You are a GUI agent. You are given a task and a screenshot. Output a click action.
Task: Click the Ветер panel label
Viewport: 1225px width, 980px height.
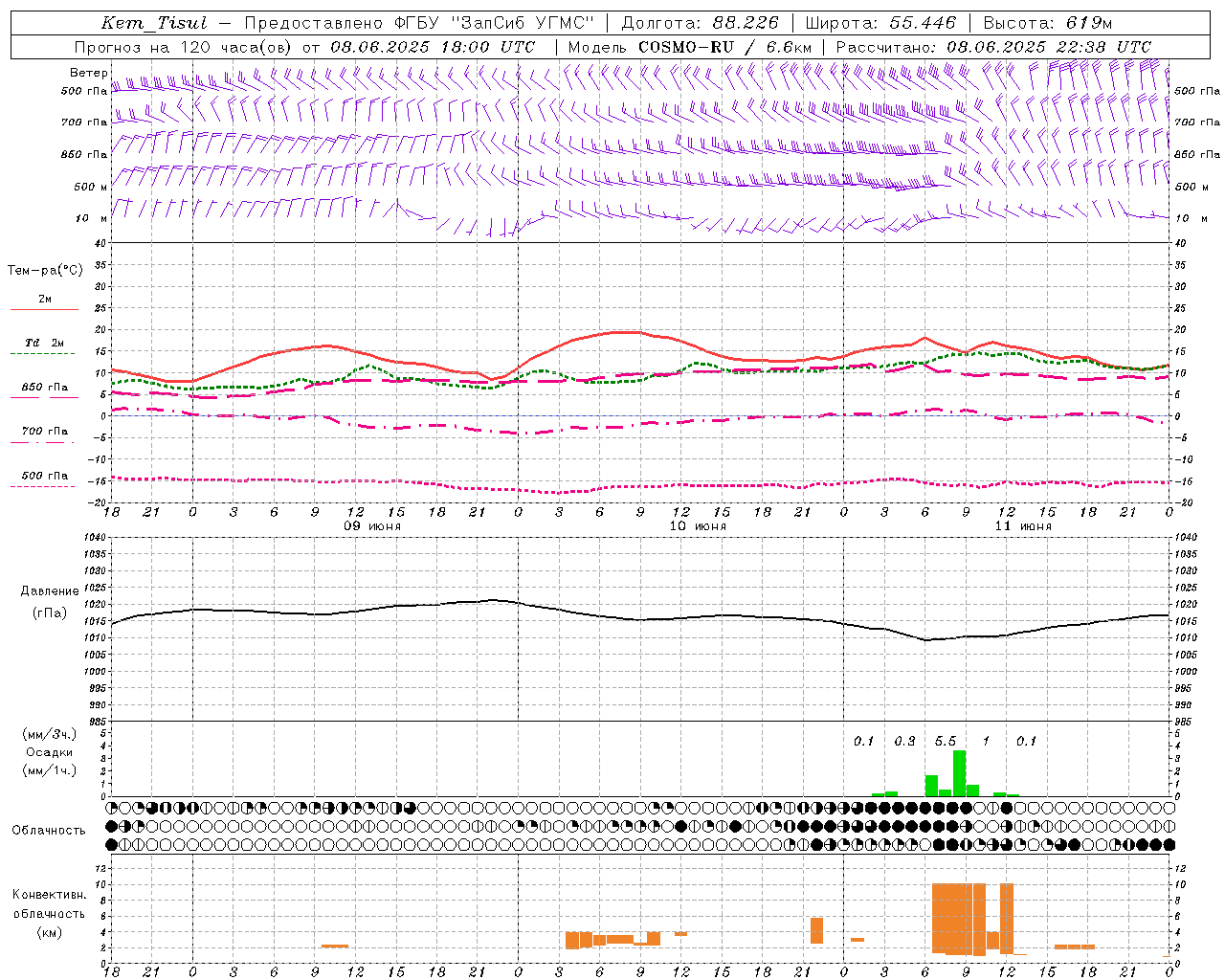point(88,73)
